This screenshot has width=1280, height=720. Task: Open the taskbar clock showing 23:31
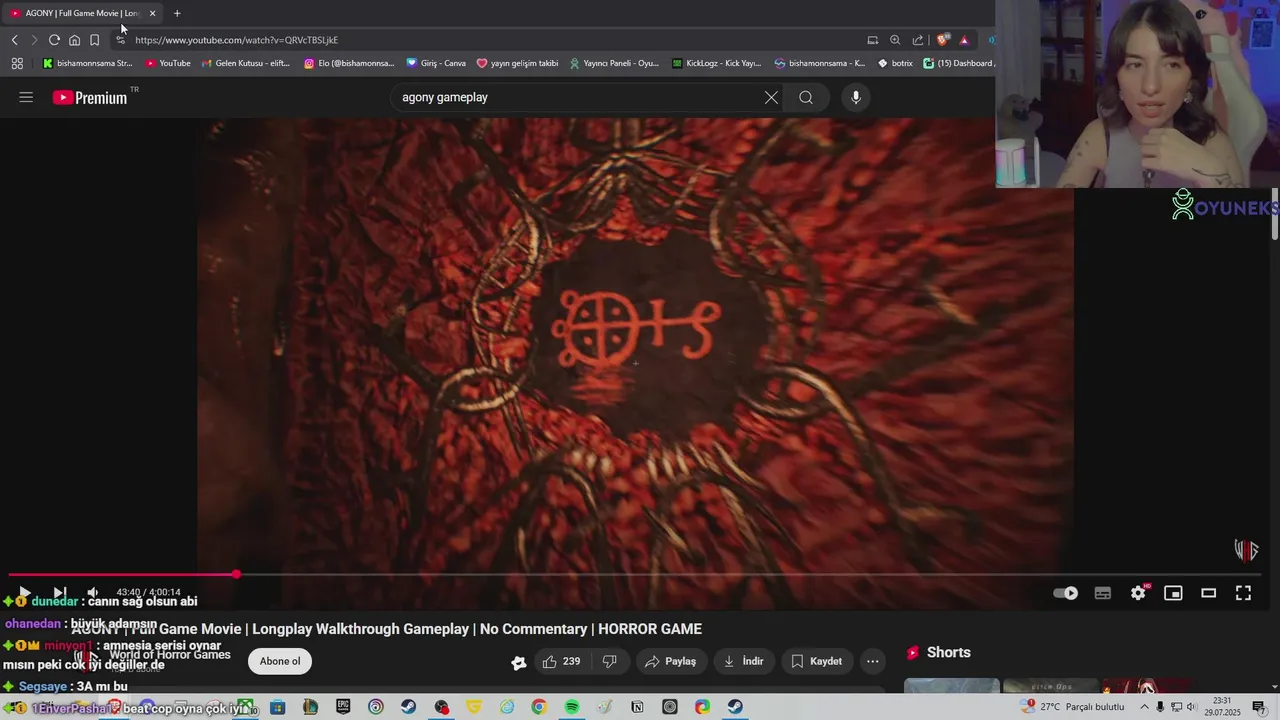click(x=1222, y=707)
